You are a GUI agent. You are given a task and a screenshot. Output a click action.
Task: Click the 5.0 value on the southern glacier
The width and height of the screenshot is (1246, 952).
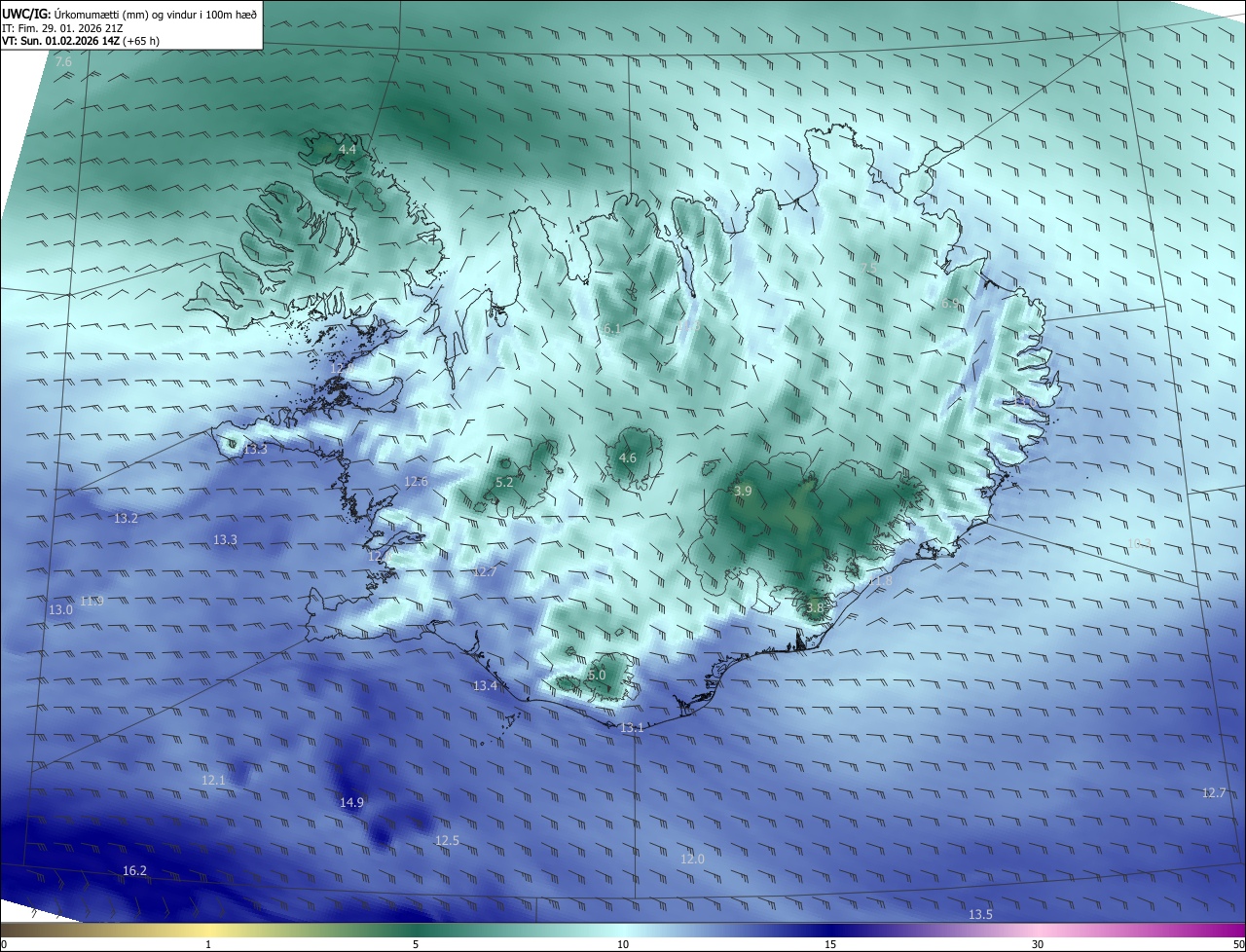(x=597, y=676)
